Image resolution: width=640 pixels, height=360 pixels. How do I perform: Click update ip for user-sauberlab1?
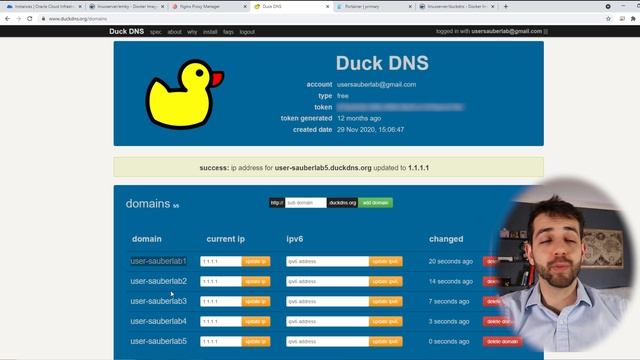(x=256, y=261)
